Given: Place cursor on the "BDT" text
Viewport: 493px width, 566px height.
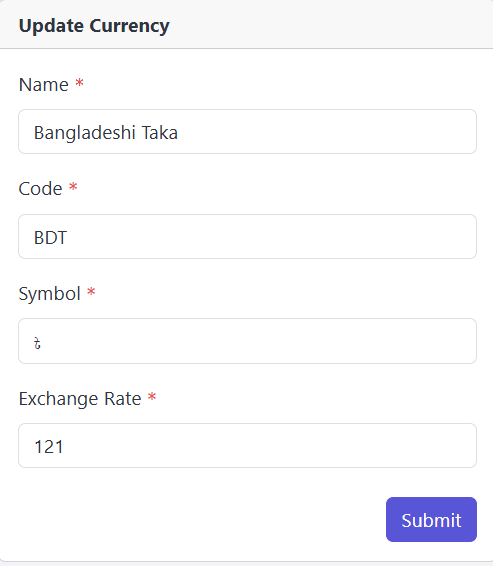Looking at the screenshot, I should pos(50,238).
